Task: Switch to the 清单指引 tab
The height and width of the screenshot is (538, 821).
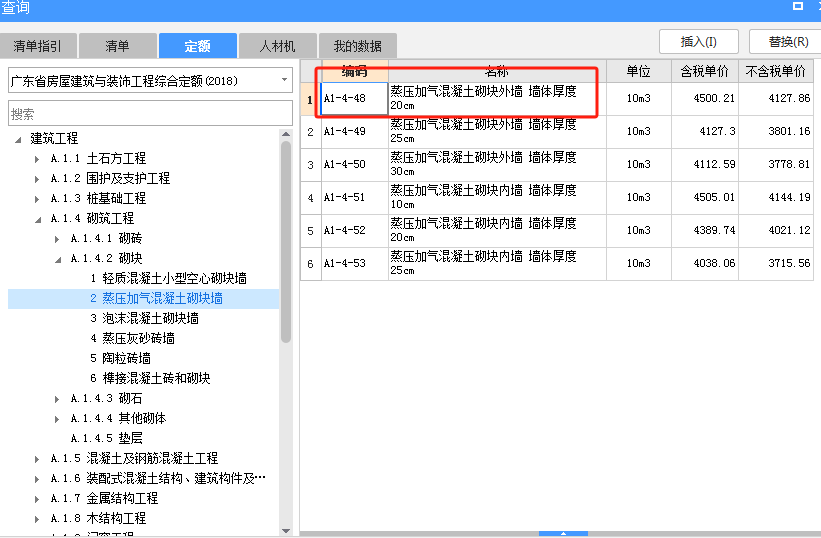Action: (x=38, y=46)
